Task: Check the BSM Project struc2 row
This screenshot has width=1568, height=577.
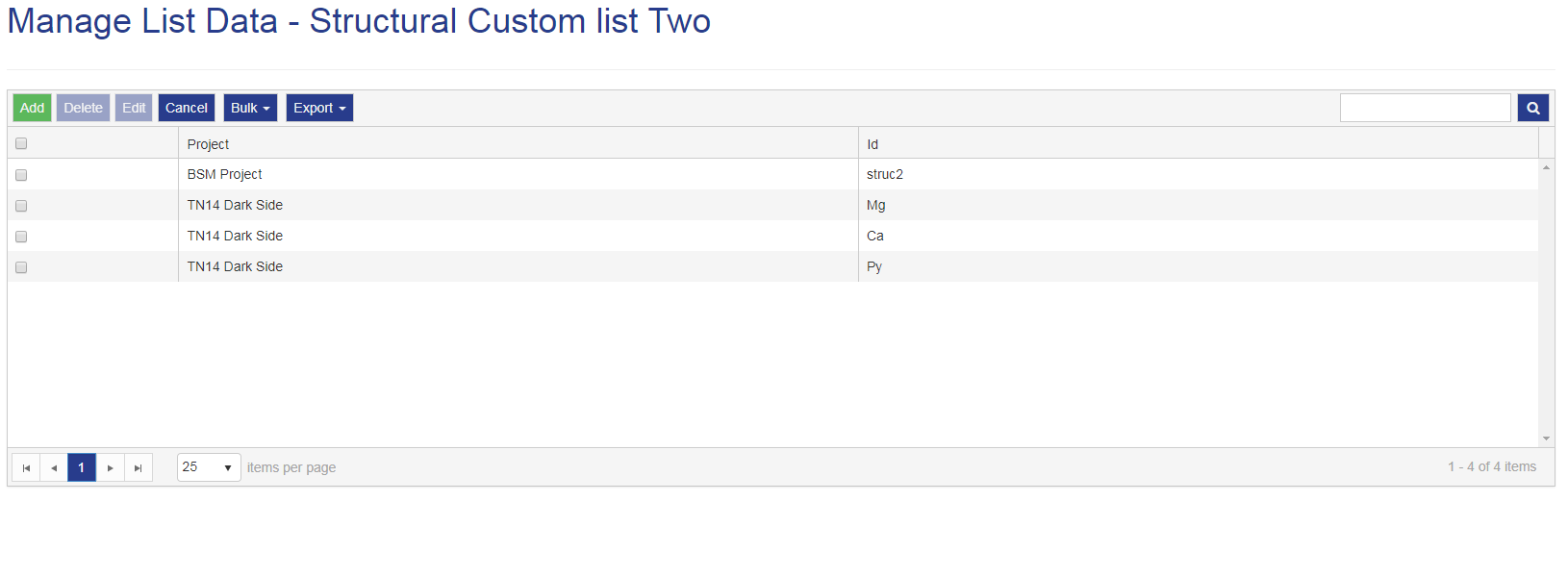Action: click(x=21, y=175)
